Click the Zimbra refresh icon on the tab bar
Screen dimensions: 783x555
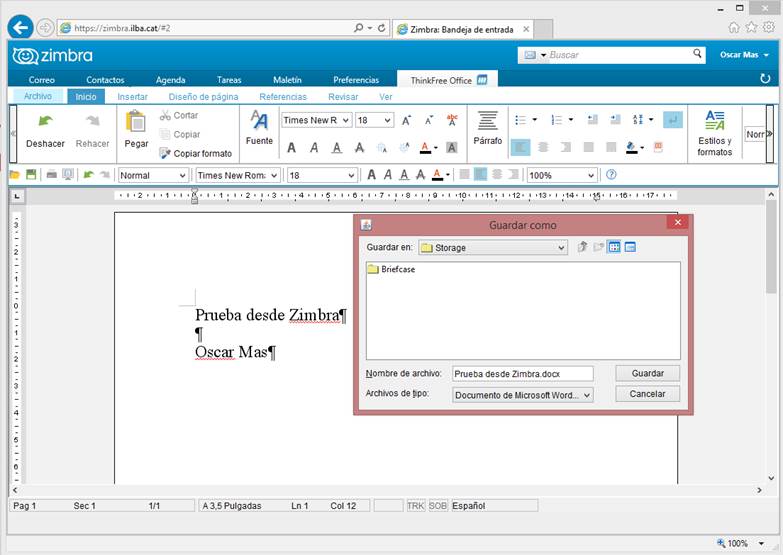[x=765, y=79]
